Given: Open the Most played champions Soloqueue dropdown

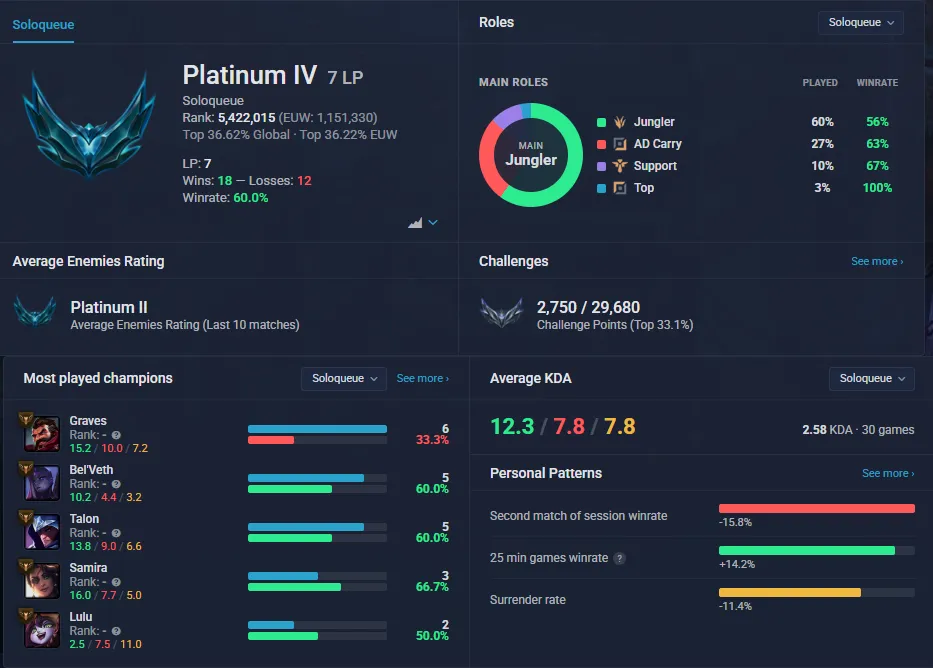Looking at the screenshot, I should [x=344, y=378].
